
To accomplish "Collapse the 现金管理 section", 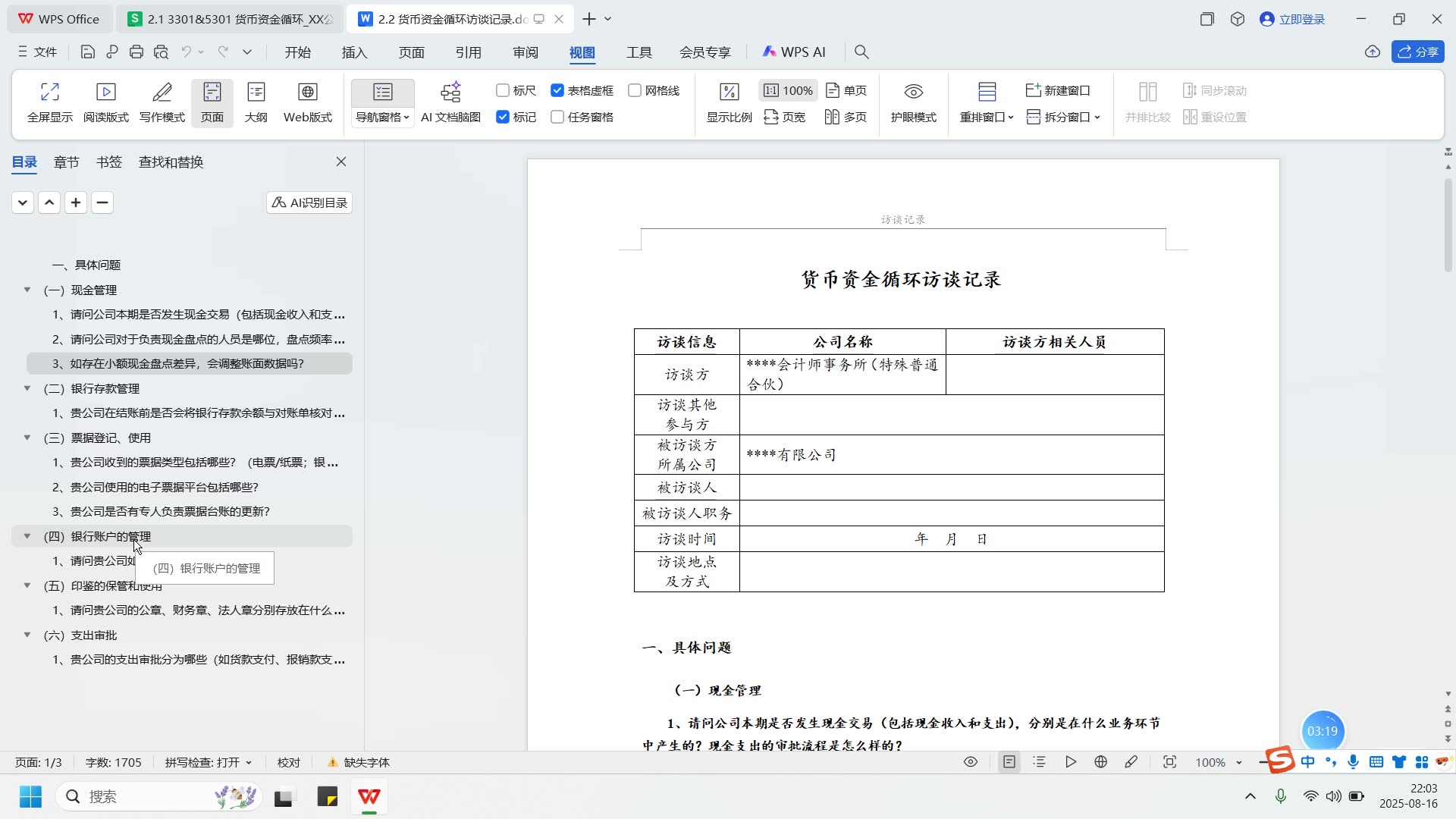I will click(x=27, y=290).
